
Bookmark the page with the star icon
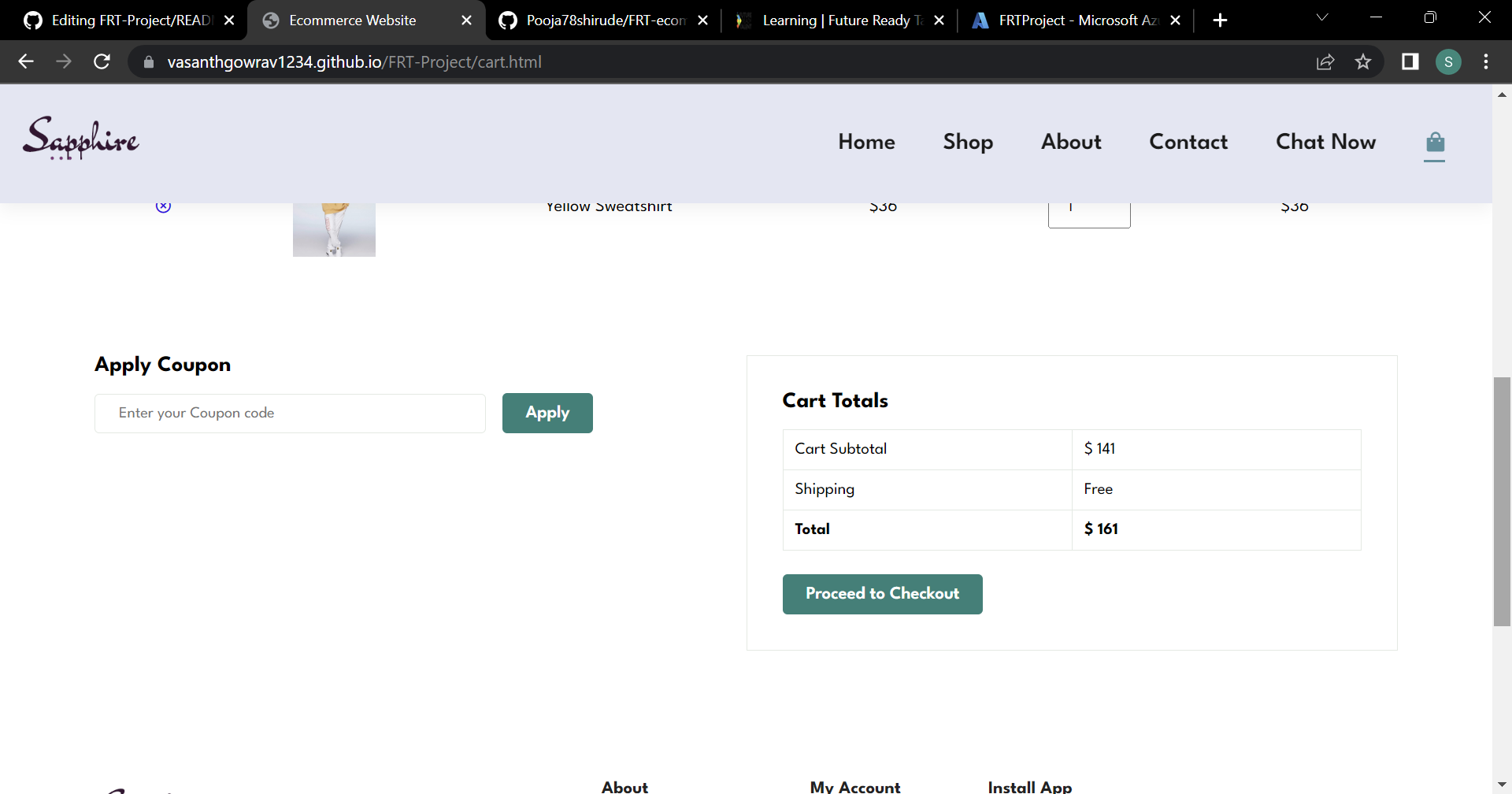pyautogui.click(x=1363, y=61)
